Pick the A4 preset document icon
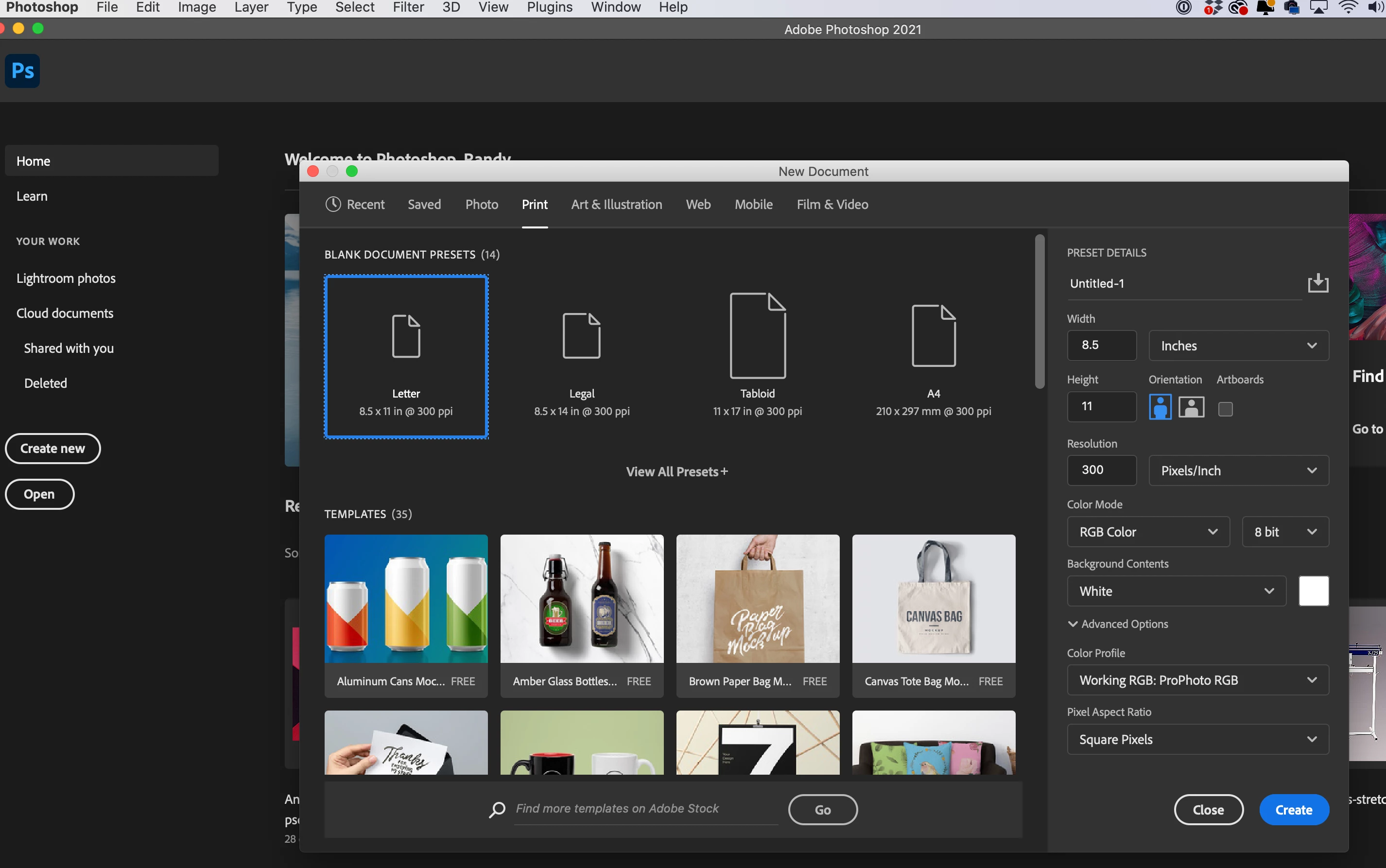1386x868 pixels. point(933,336)
